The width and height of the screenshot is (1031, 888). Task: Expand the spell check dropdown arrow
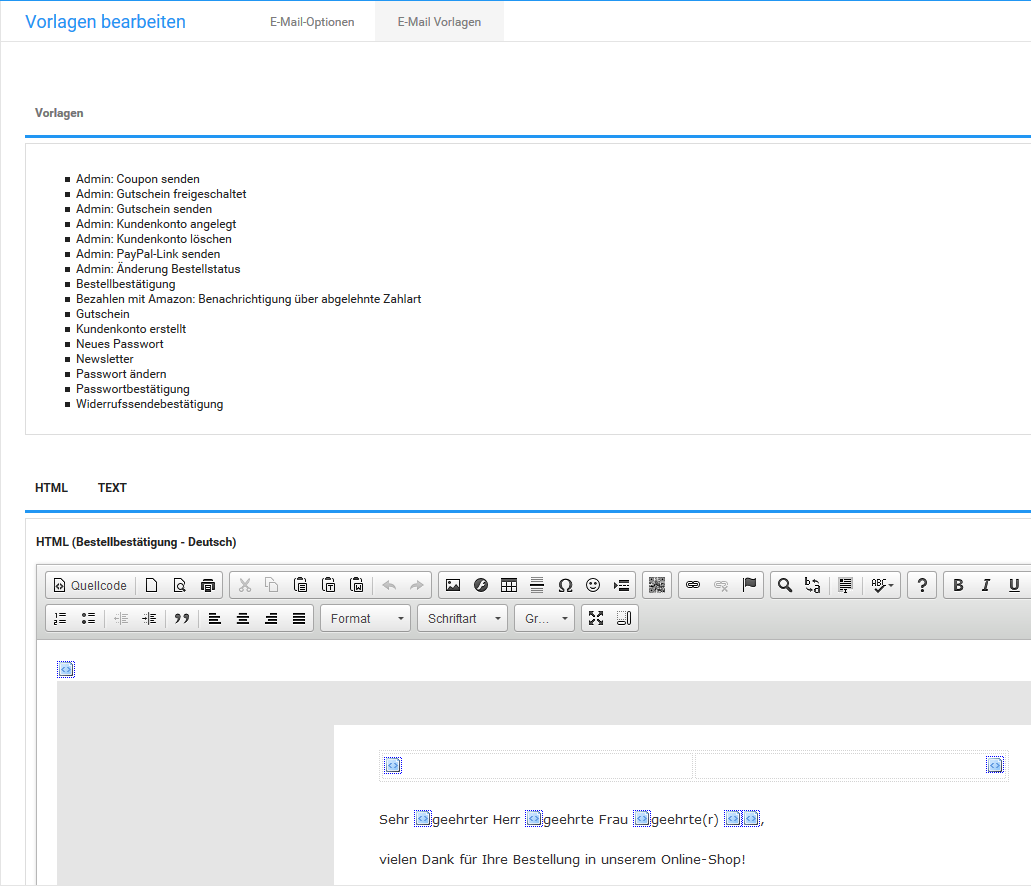point(890,585)
